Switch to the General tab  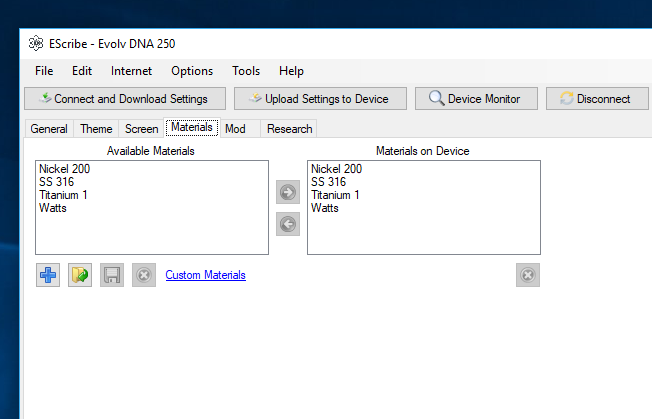49,129
